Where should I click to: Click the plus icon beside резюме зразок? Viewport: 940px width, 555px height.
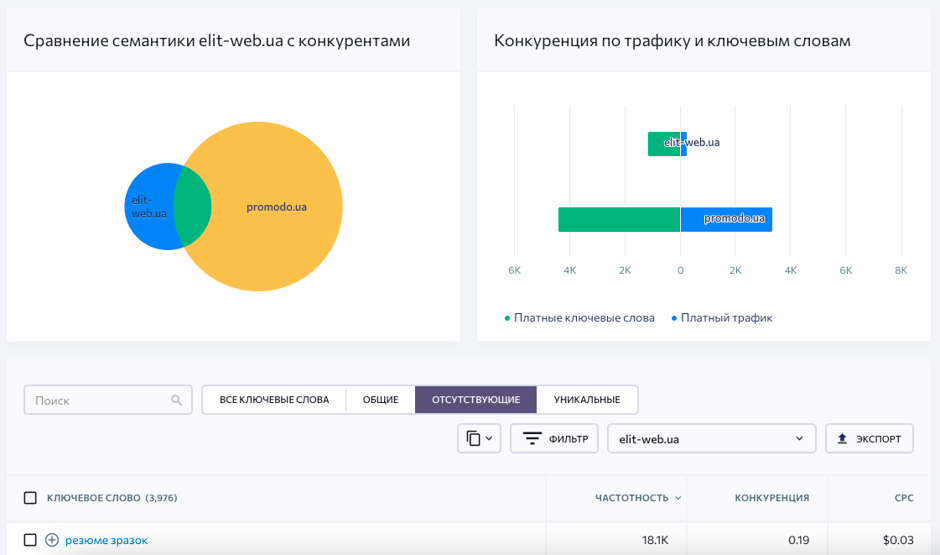(x=52, y=540)
